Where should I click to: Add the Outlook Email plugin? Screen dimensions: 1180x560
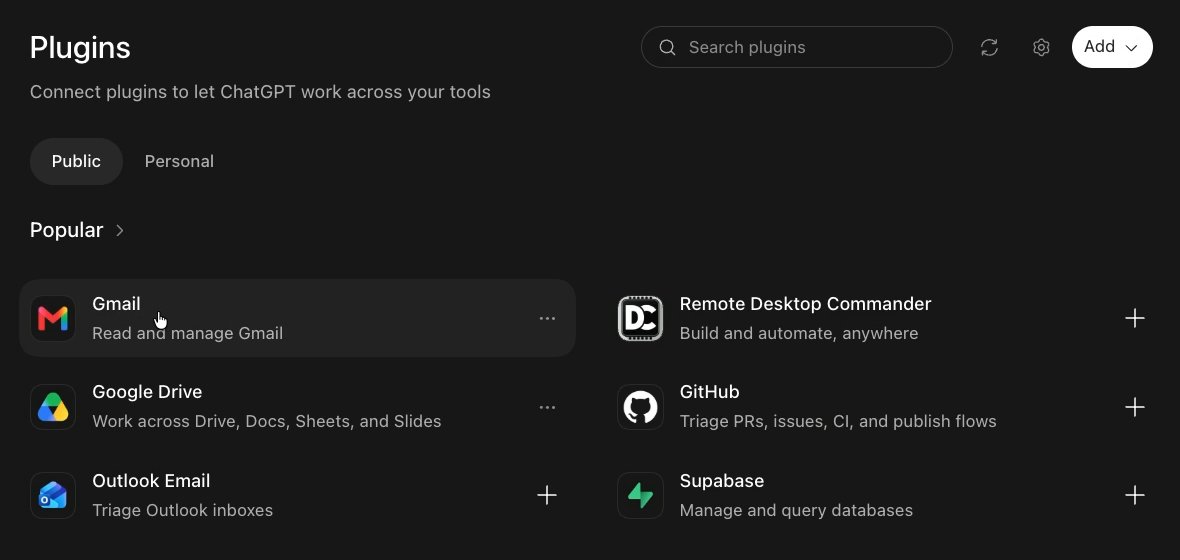547,495
